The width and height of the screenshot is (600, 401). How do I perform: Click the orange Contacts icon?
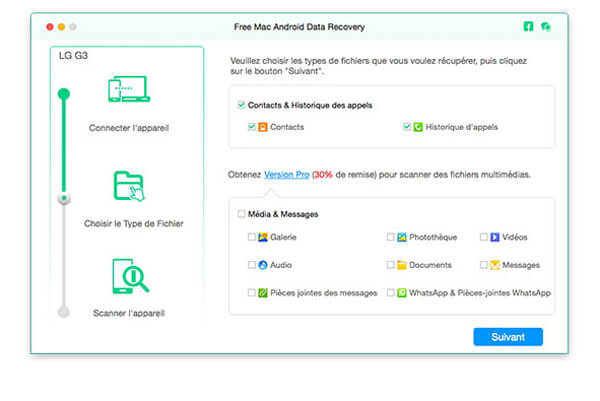point(263,127)
